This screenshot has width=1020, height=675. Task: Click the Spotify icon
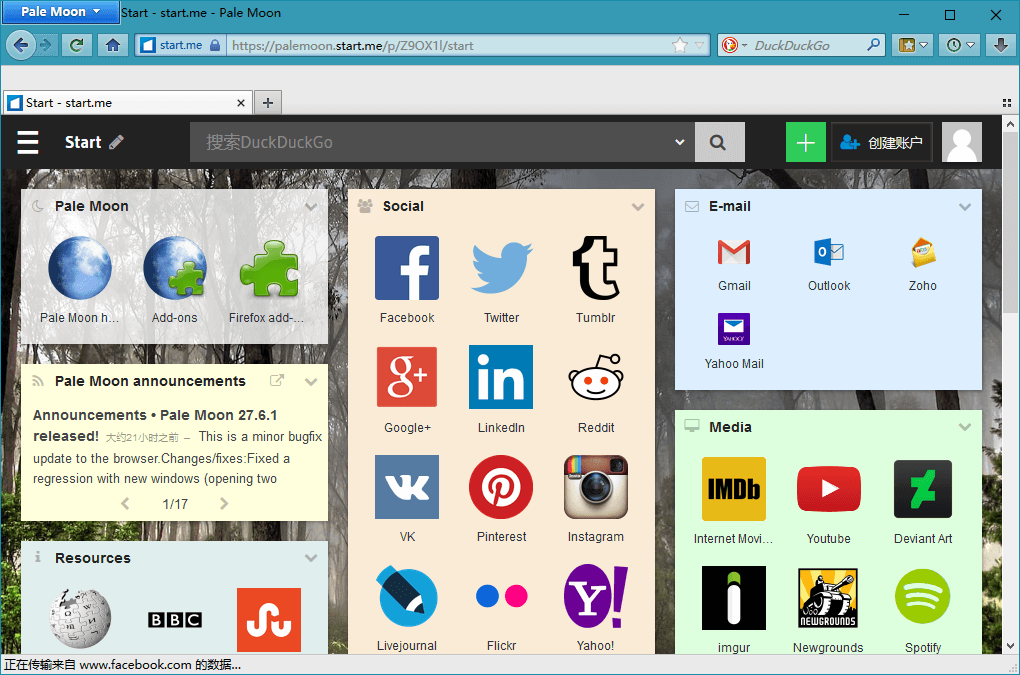922,598
